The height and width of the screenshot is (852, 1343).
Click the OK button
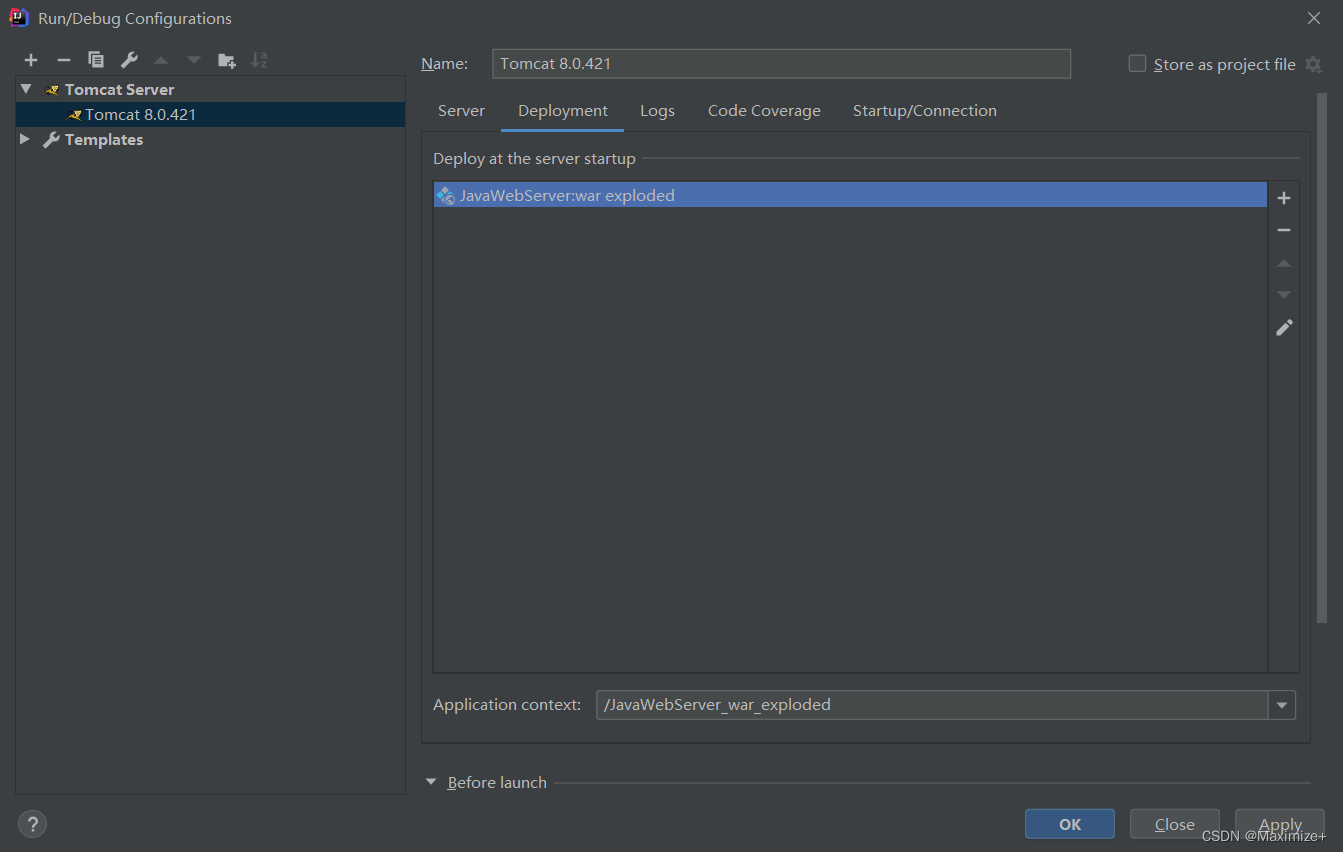pyautogui.click(x=1069, y=824)
